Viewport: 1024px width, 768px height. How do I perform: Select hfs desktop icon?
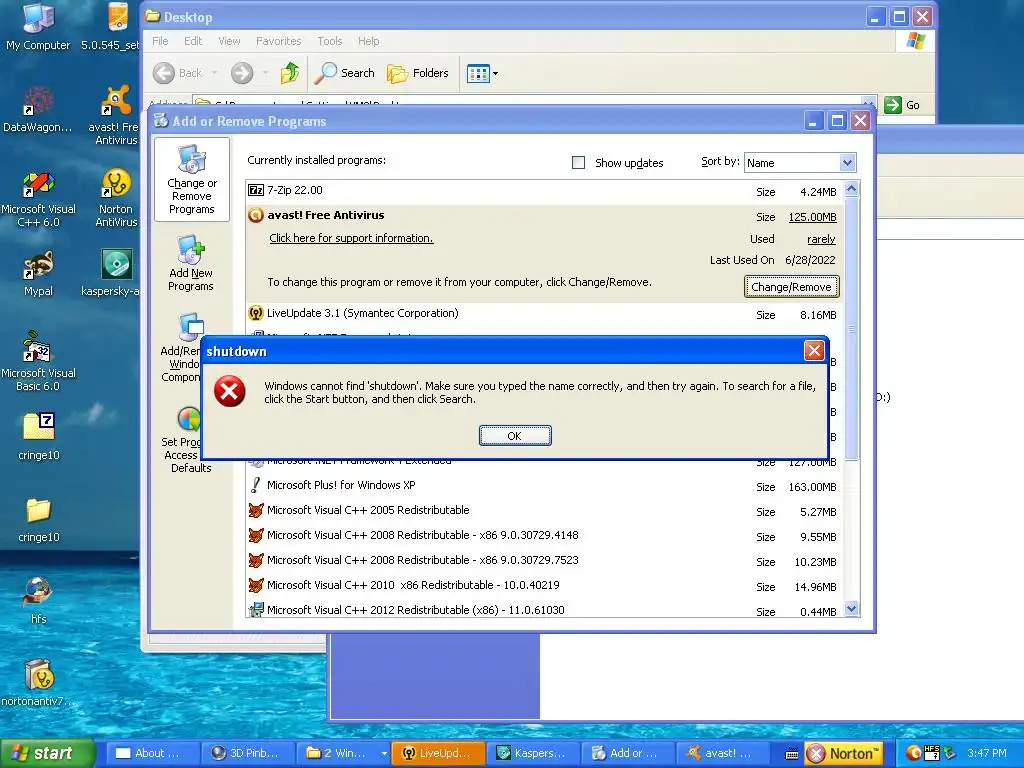(38, 600)
